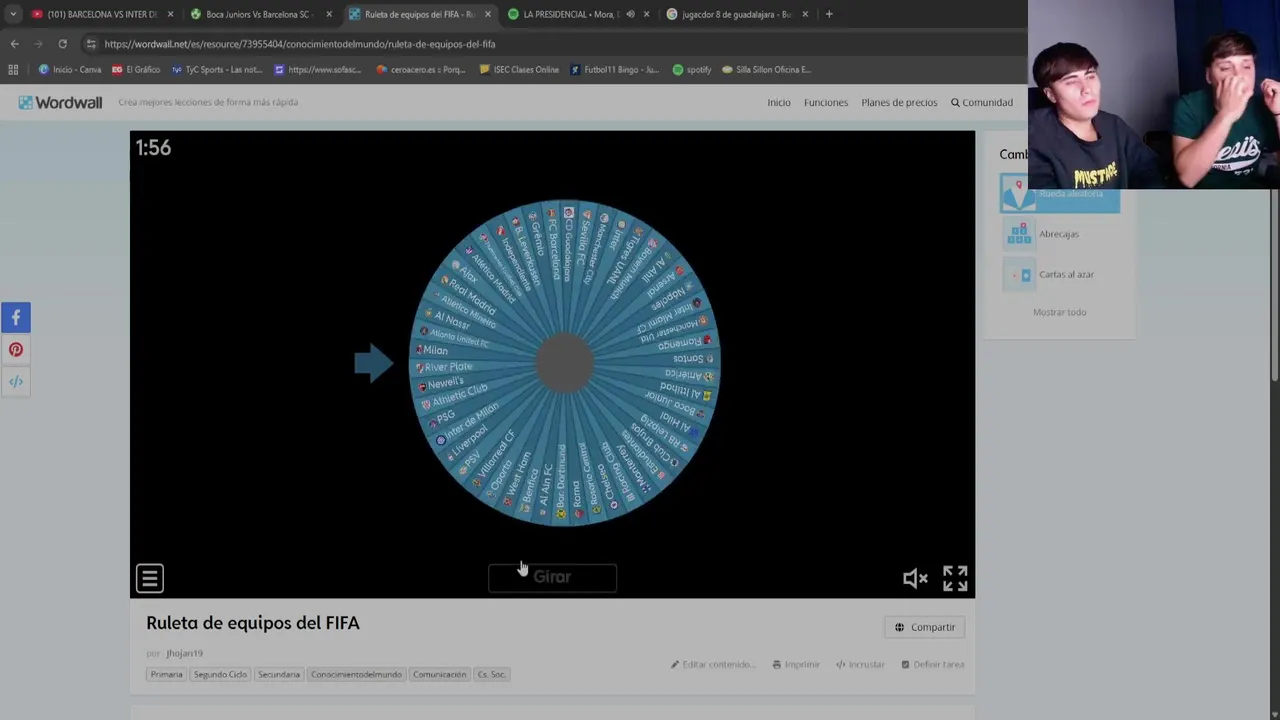Open Inicio - Canva bookmark
This screenshot has height=720, width=1280.
[70, 70]
